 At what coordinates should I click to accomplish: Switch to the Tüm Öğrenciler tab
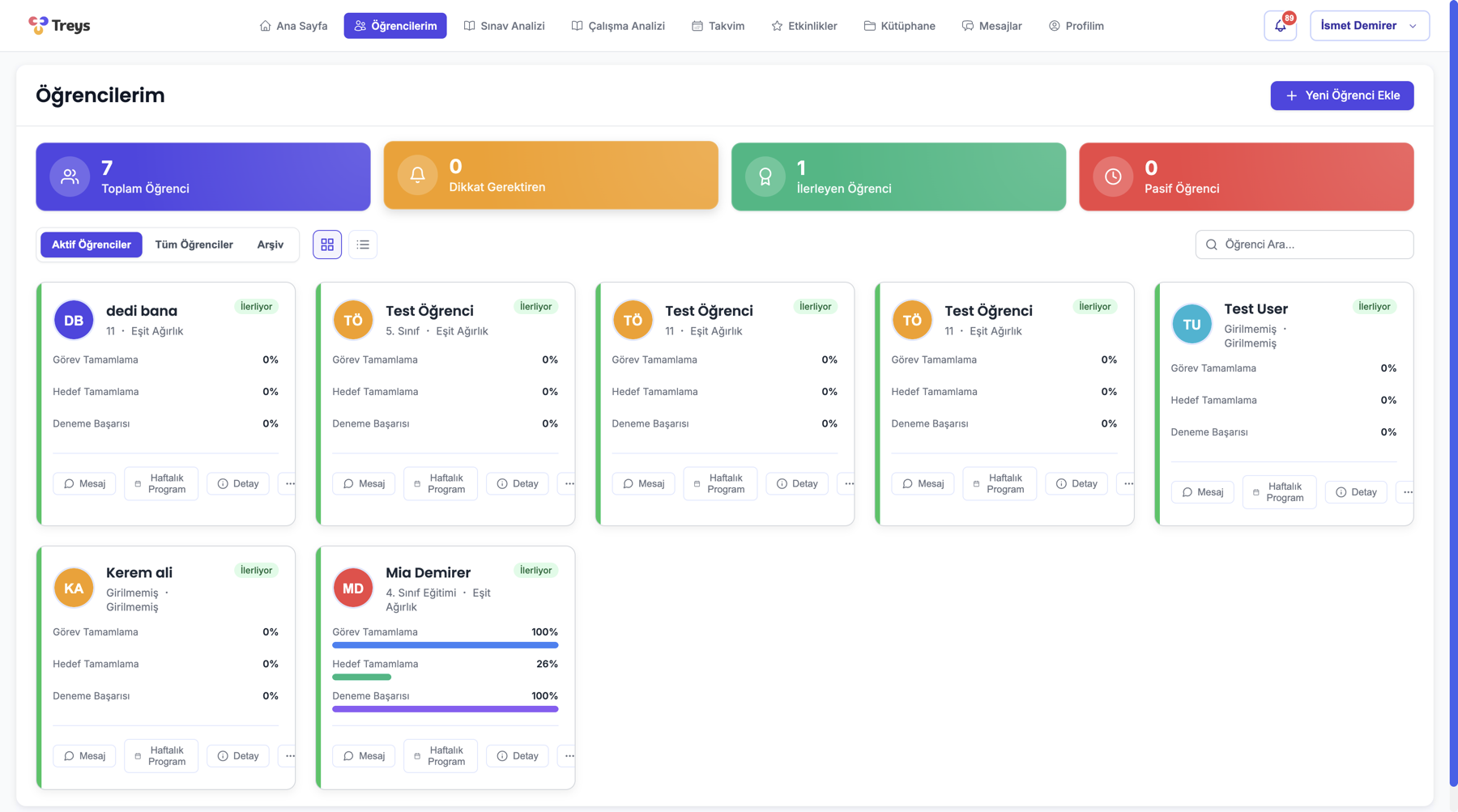194,244
